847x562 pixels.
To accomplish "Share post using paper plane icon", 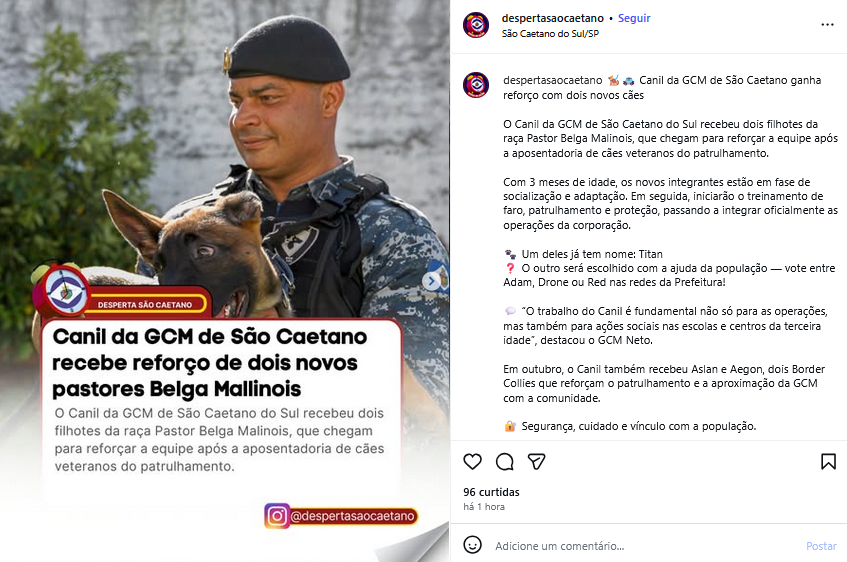I will point(536,461).
